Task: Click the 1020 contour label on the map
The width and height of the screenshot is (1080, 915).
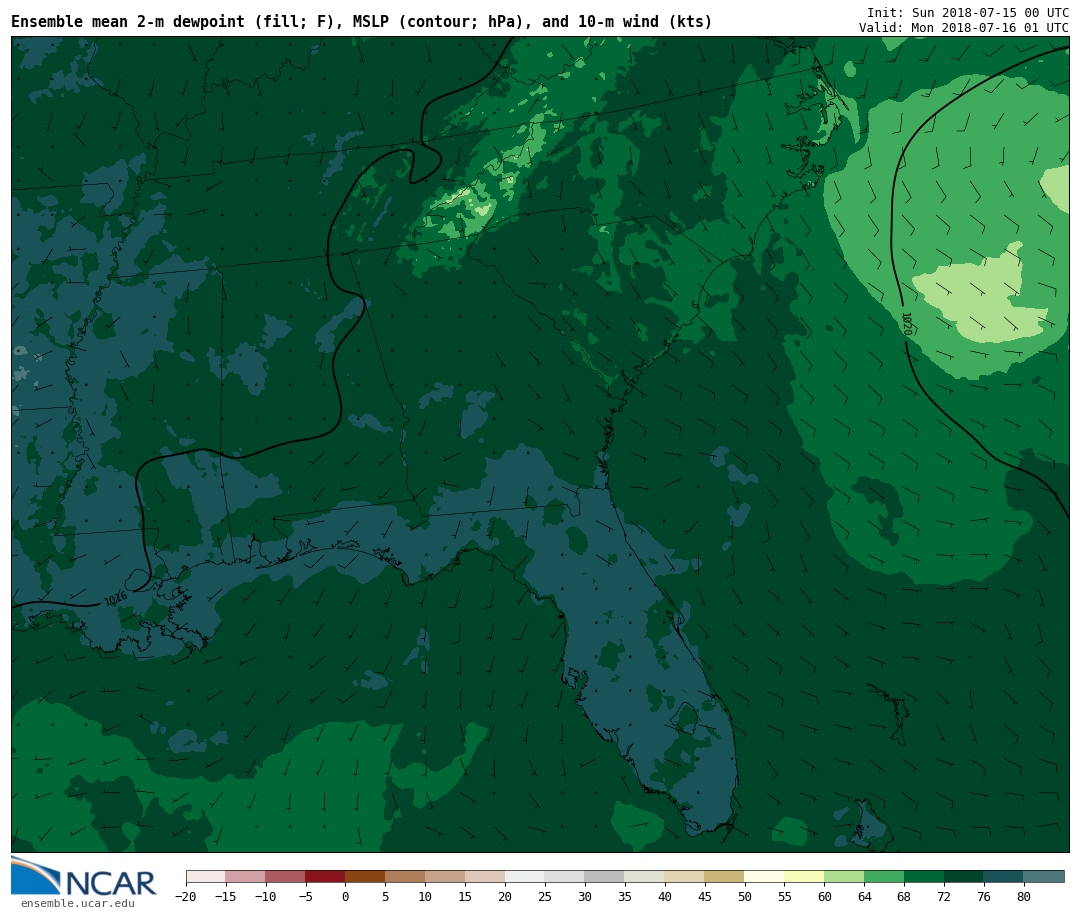Action: (906, 324)
